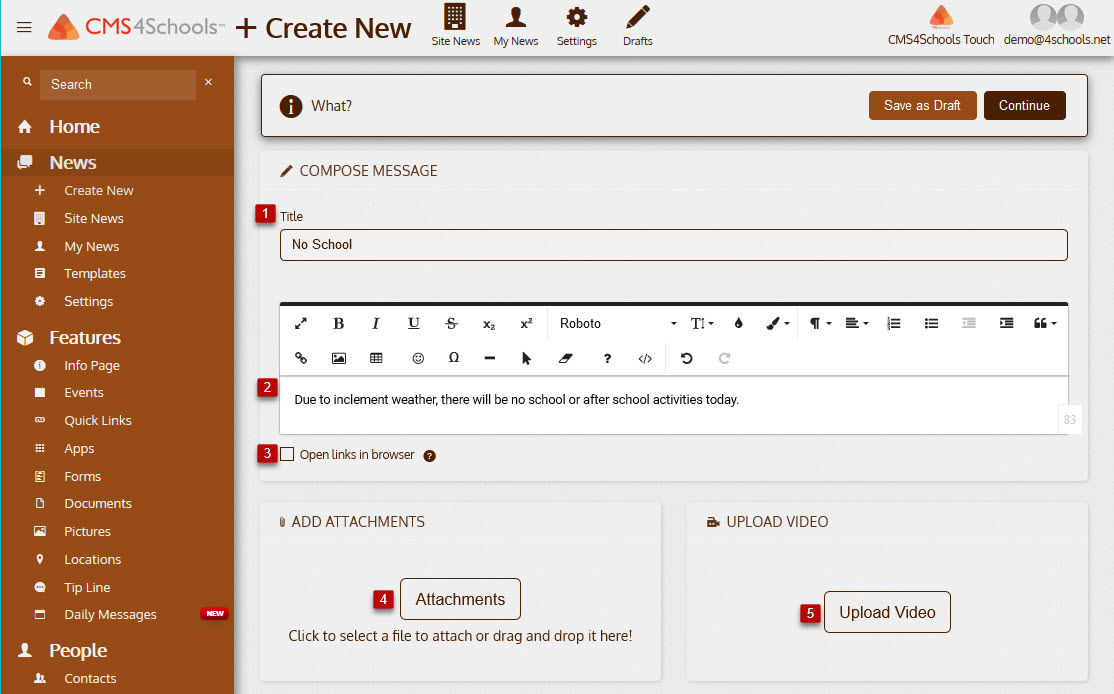Image resolution: width=1114 pixels, height=694 pixels.
Task: Click into the message body text area
Action: tap(674, 405)
